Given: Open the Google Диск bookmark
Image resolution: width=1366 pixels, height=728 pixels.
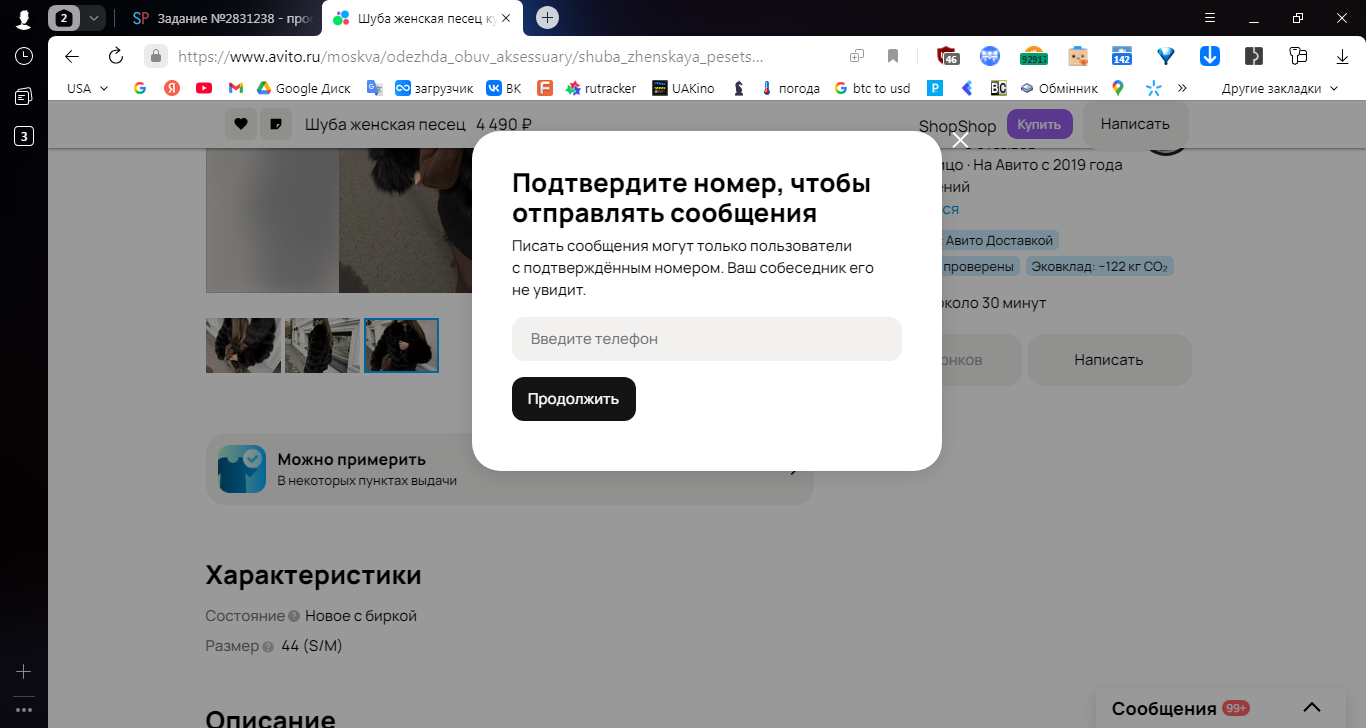Looking at the screenshot, I should tap(304, 88).
